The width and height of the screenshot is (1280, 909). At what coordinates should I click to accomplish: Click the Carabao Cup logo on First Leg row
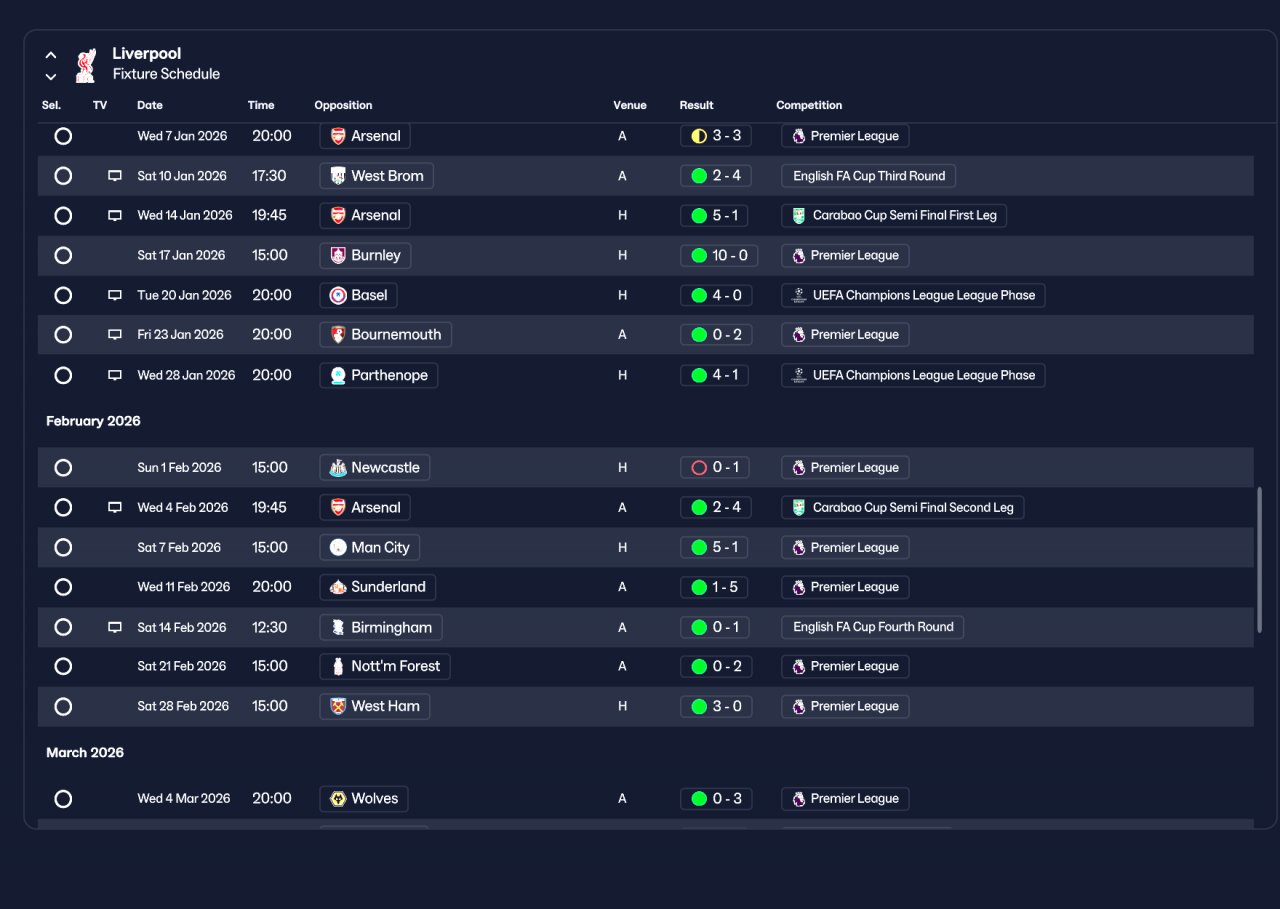[798, 215]
